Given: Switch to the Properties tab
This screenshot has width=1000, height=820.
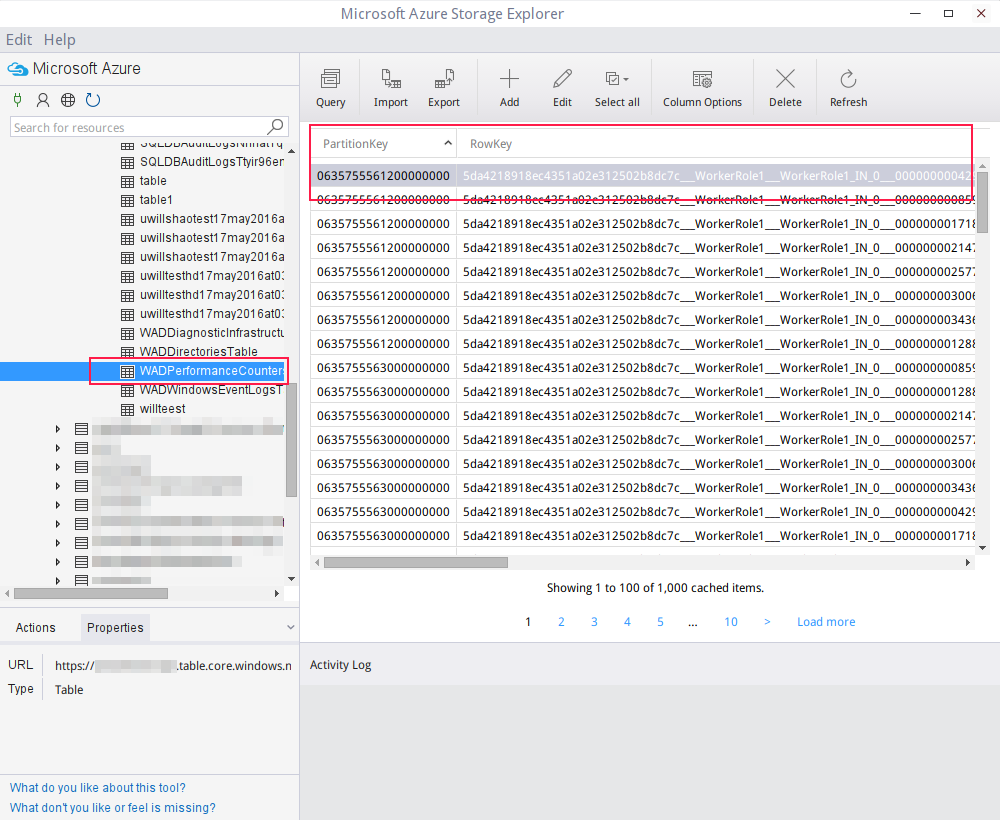Looking at the screenshot, I should (115, 627).
